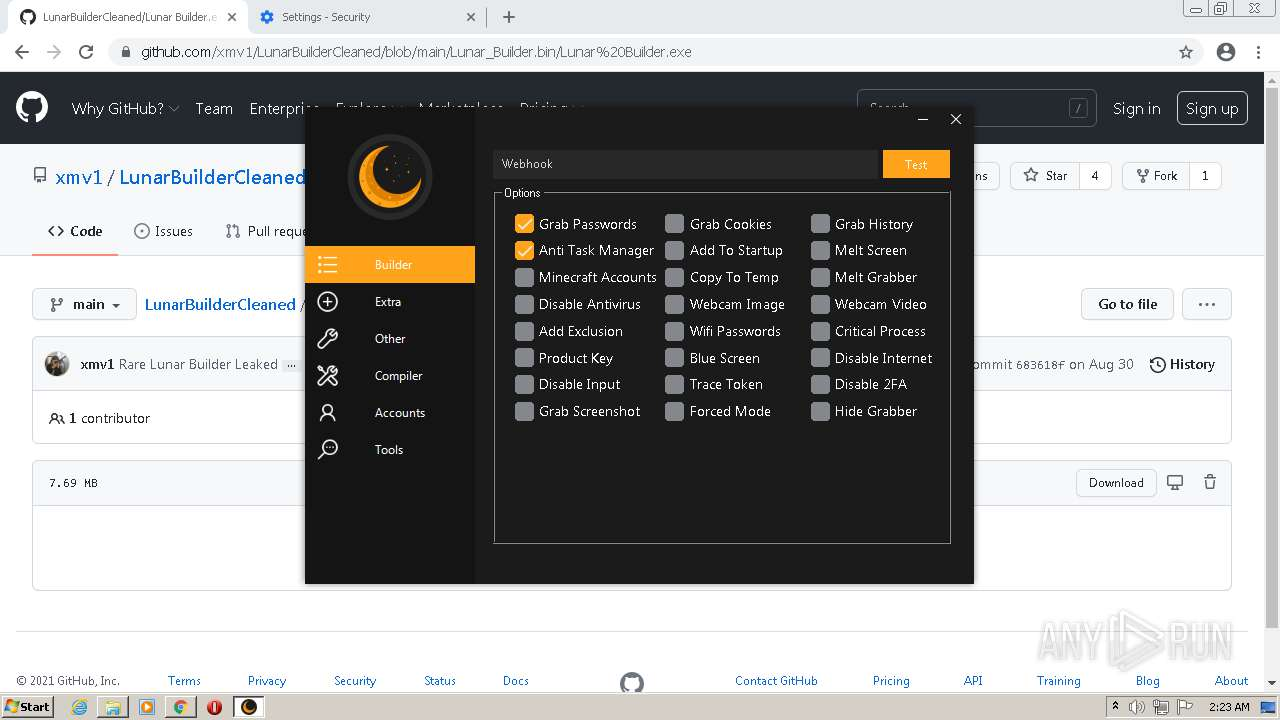The height and width of the screenshot is (720, 1280).
Task: Open the Why GitHub? dropdown menu
Action: click(125, 109)
